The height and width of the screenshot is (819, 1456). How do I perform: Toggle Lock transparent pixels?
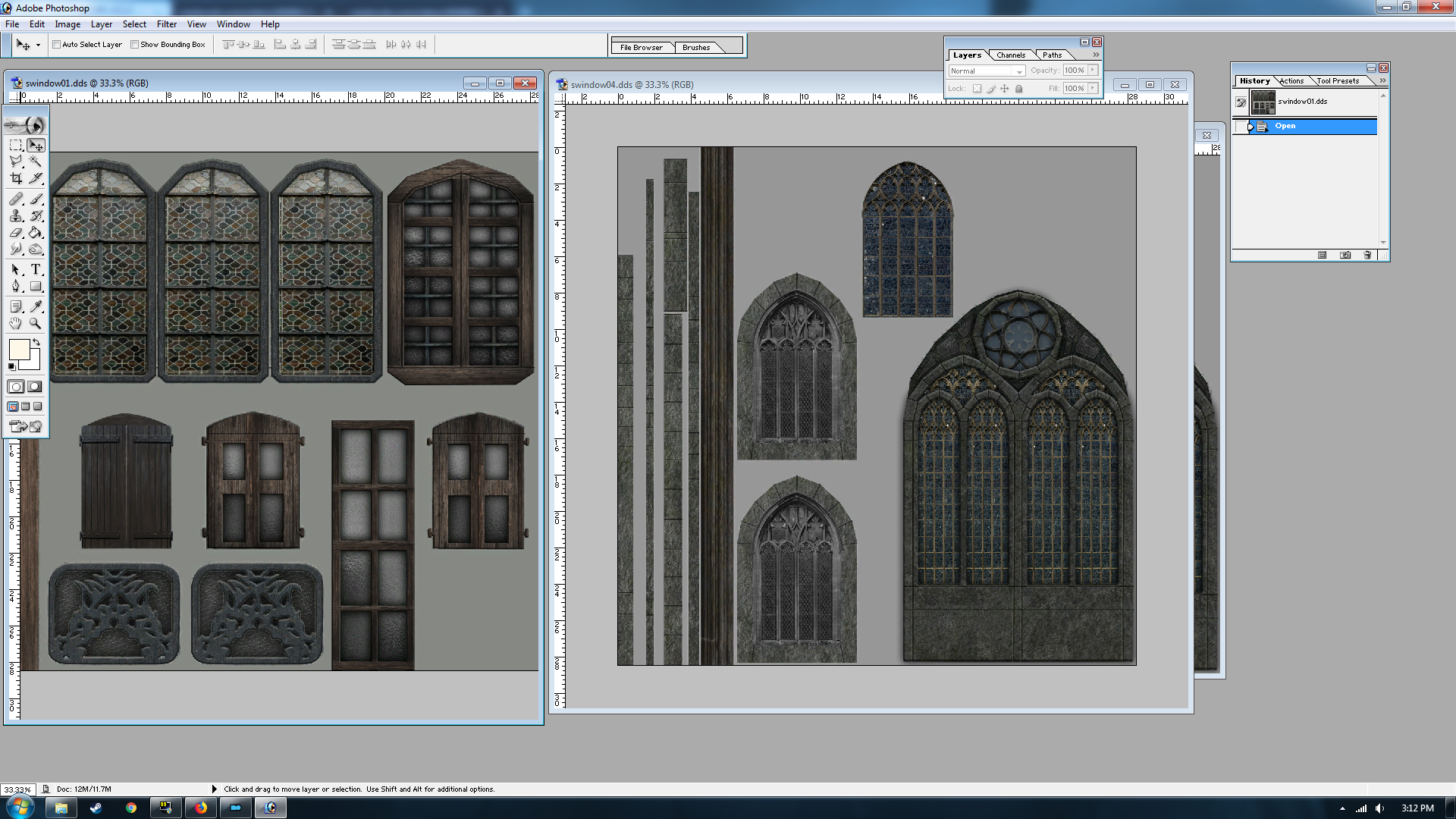tap(977, 89)
